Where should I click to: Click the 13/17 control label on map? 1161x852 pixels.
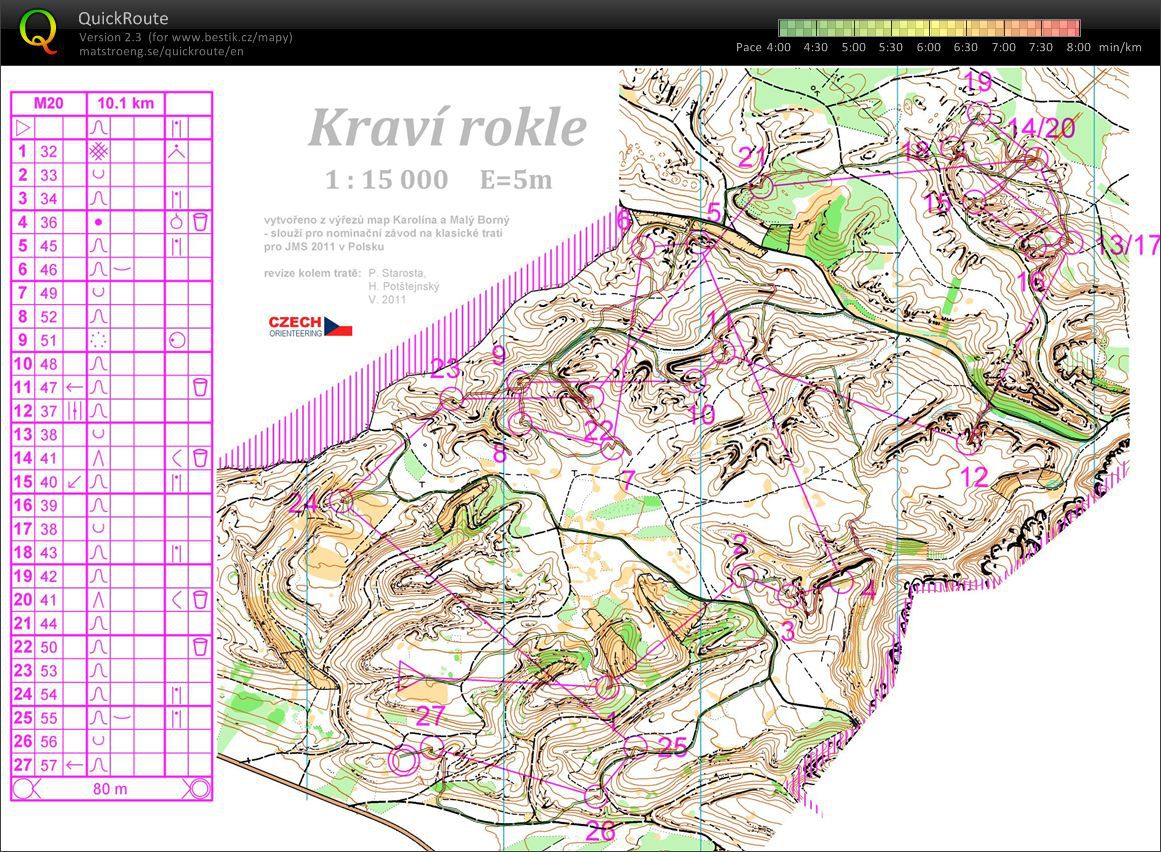tap(1128, 244)
